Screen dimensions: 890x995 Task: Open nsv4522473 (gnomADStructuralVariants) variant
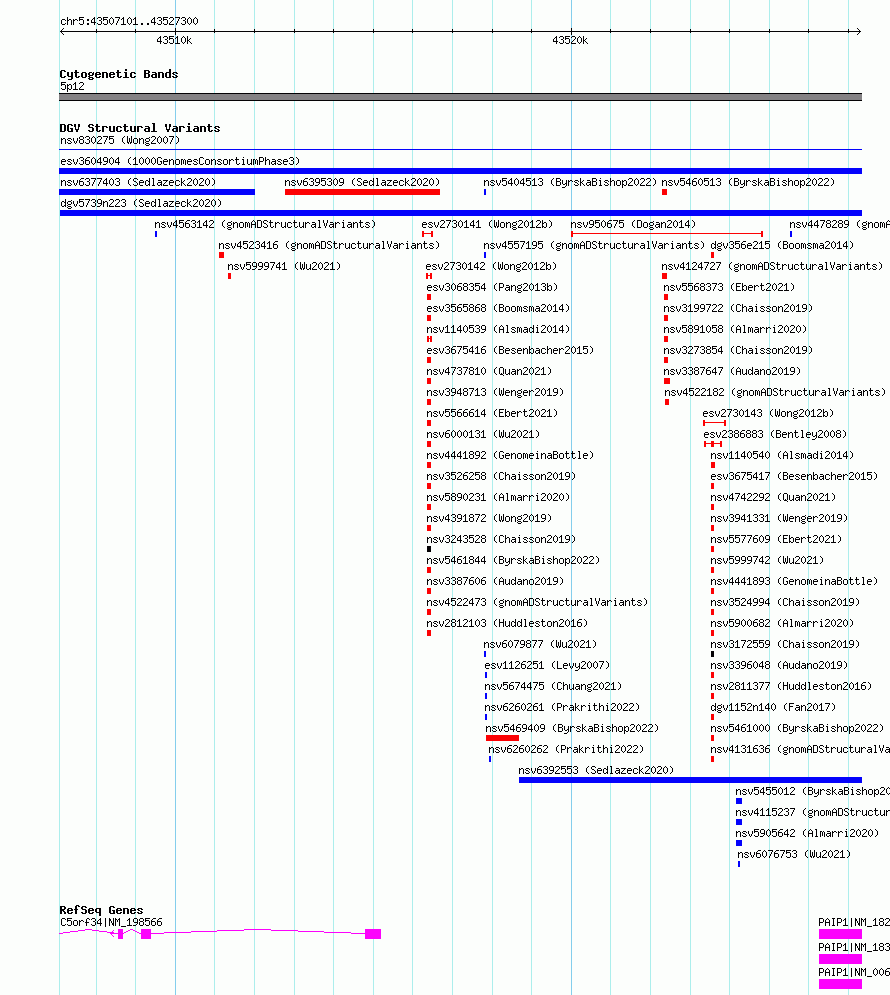(x=537, y=601)
